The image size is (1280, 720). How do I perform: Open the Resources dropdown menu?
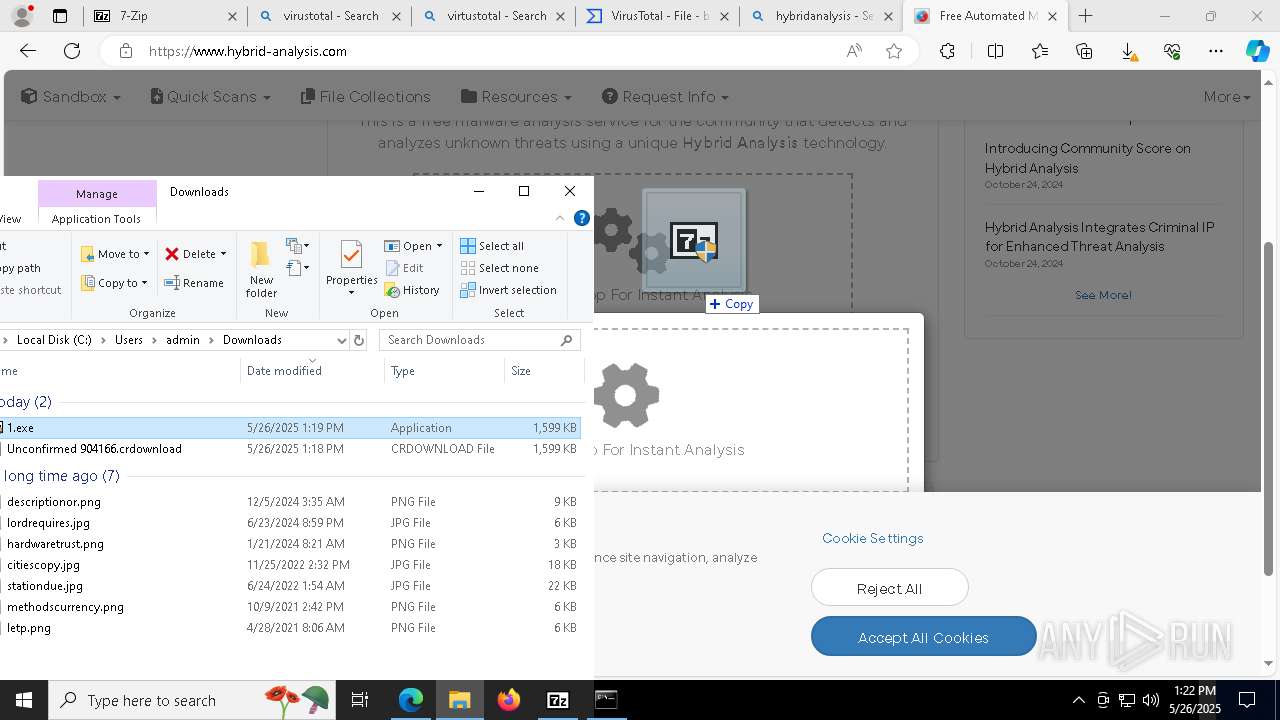516,97
